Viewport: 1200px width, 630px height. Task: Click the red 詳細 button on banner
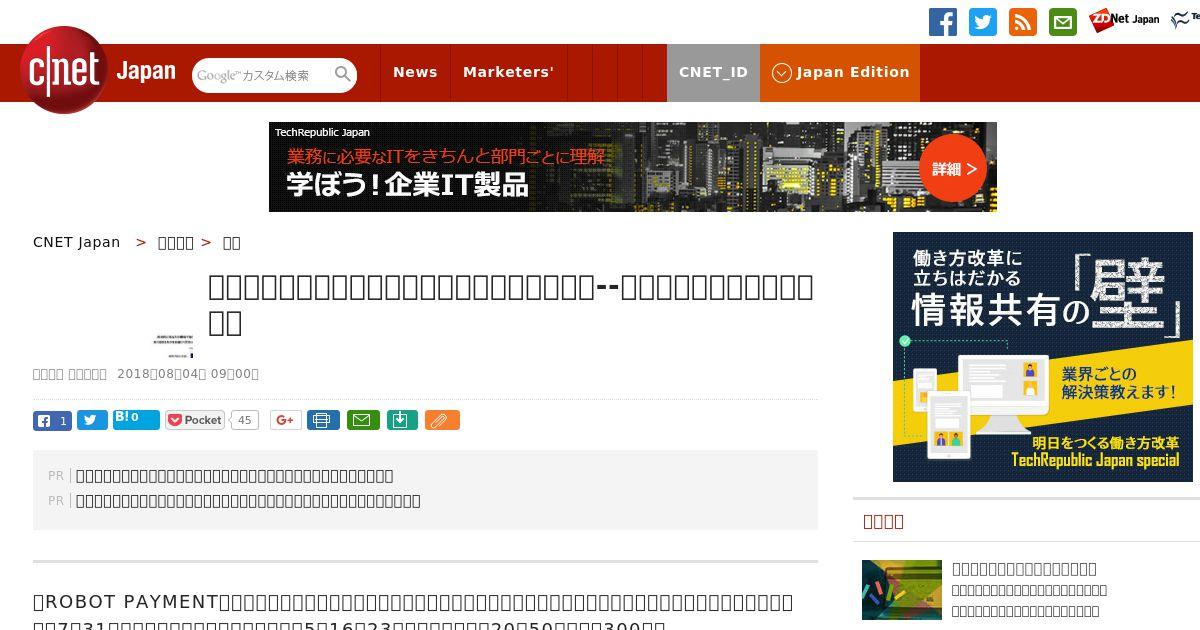point(953,169)
